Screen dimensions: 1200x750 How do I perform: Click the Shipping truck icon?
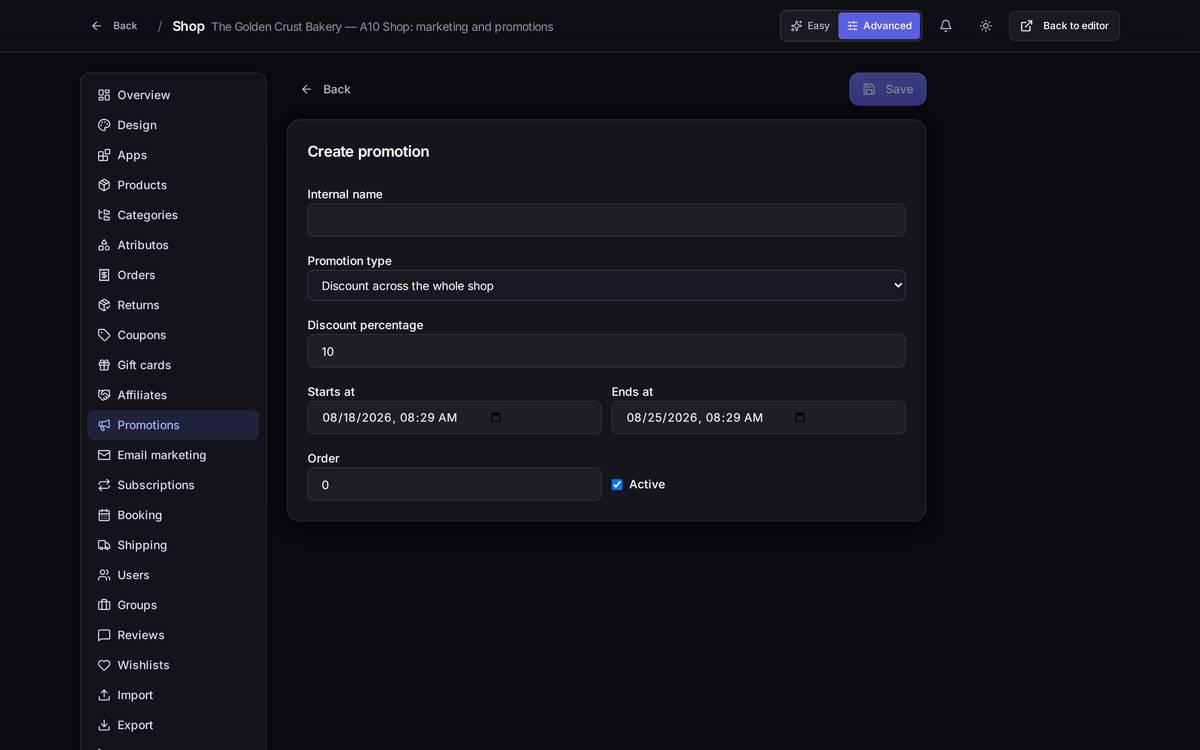click(104, 545)
